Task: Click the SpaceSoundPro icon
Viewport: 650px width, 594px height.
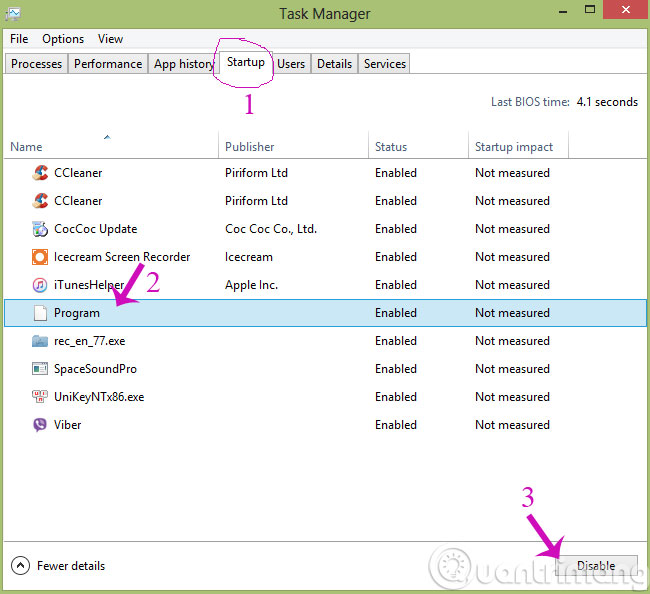Action: (40, 369)
